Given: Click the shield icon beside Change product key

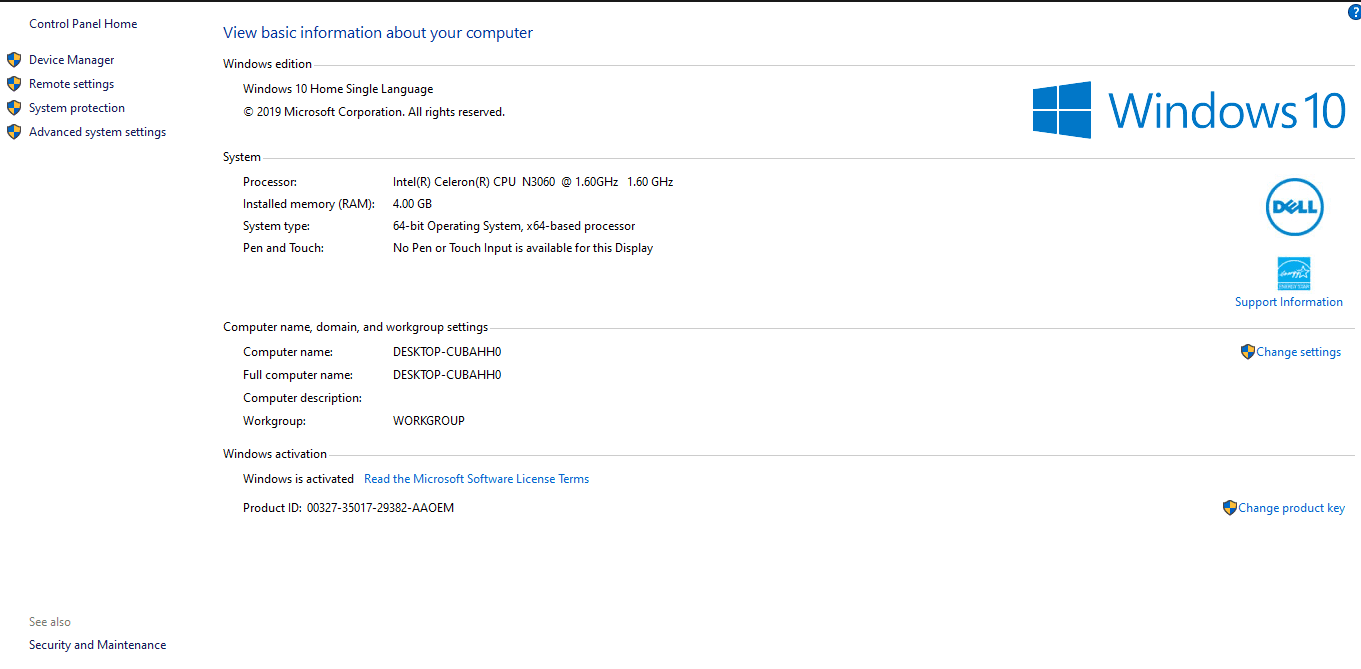Looking at the screenshot, I should pos(1229,508).
